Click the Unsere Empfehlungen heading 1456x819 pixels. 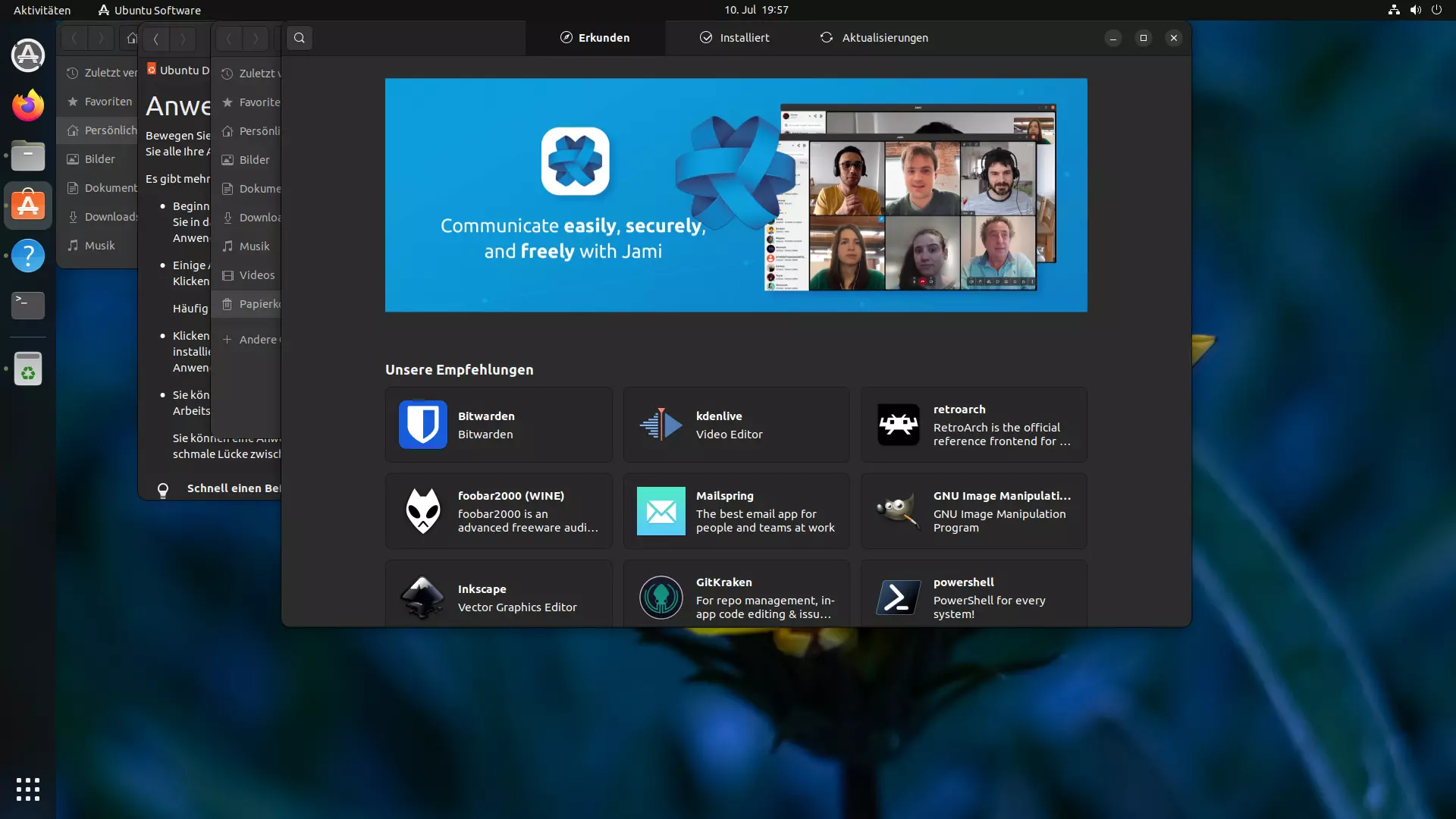pos(459,370)
